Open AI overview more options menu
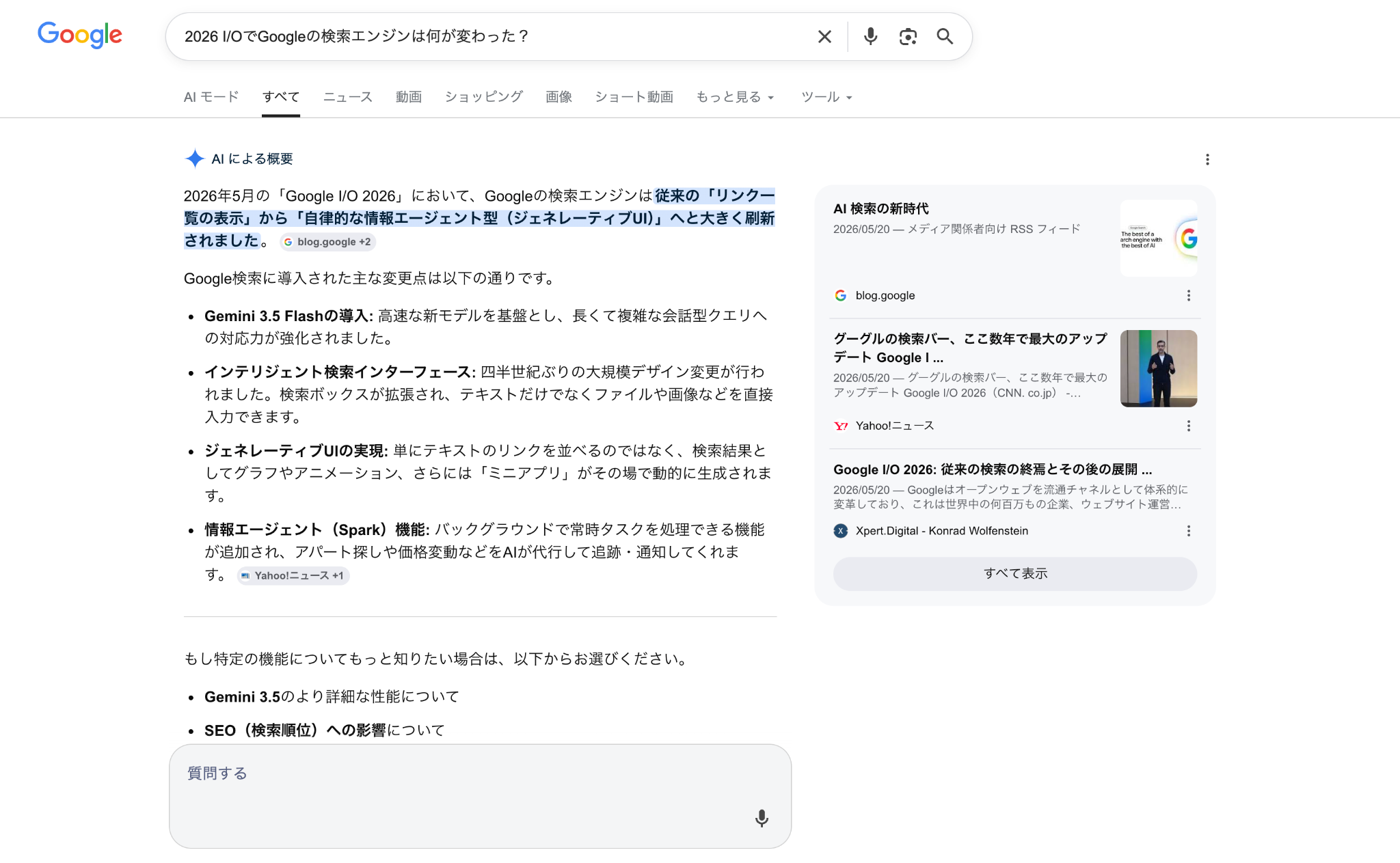The image size is (1400, 863). (x=1207, y=159)
